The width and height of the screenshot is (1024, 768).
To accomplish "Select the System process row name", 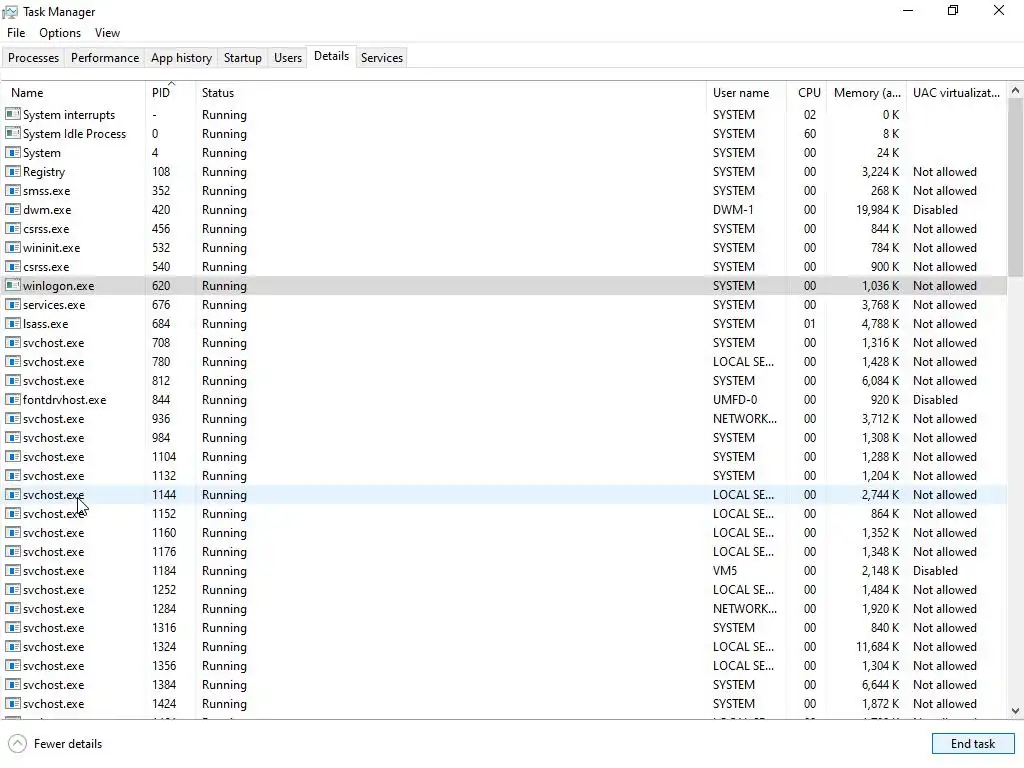I will click(42, 153).
